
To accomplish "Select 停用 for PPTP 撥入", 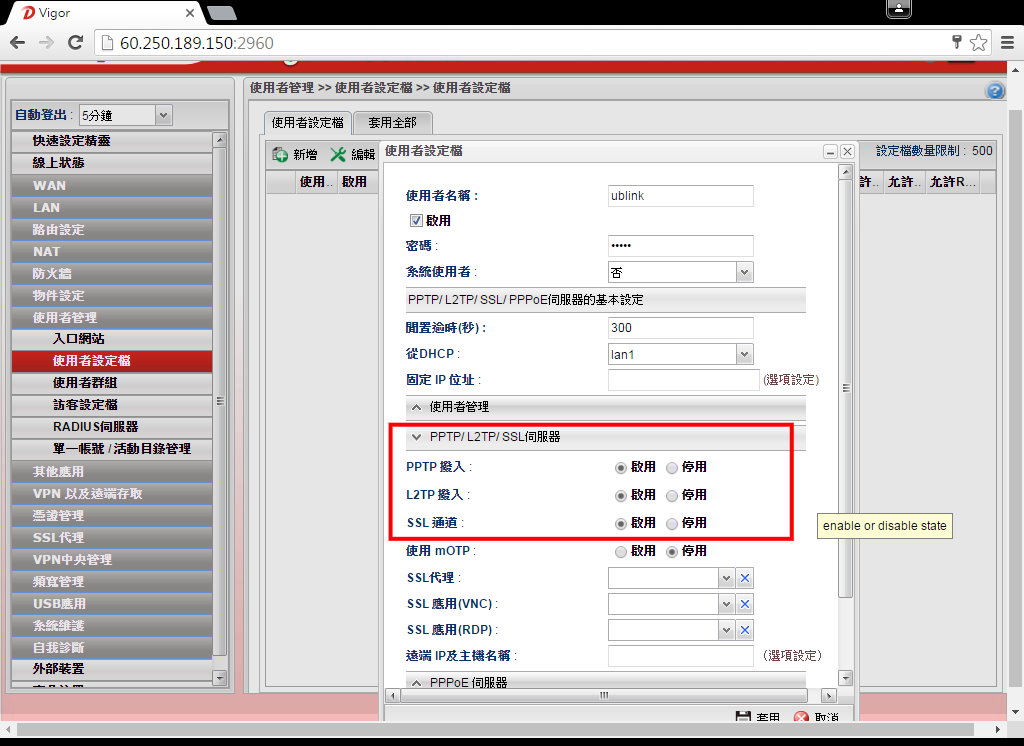I will click(x=672, y=467).
